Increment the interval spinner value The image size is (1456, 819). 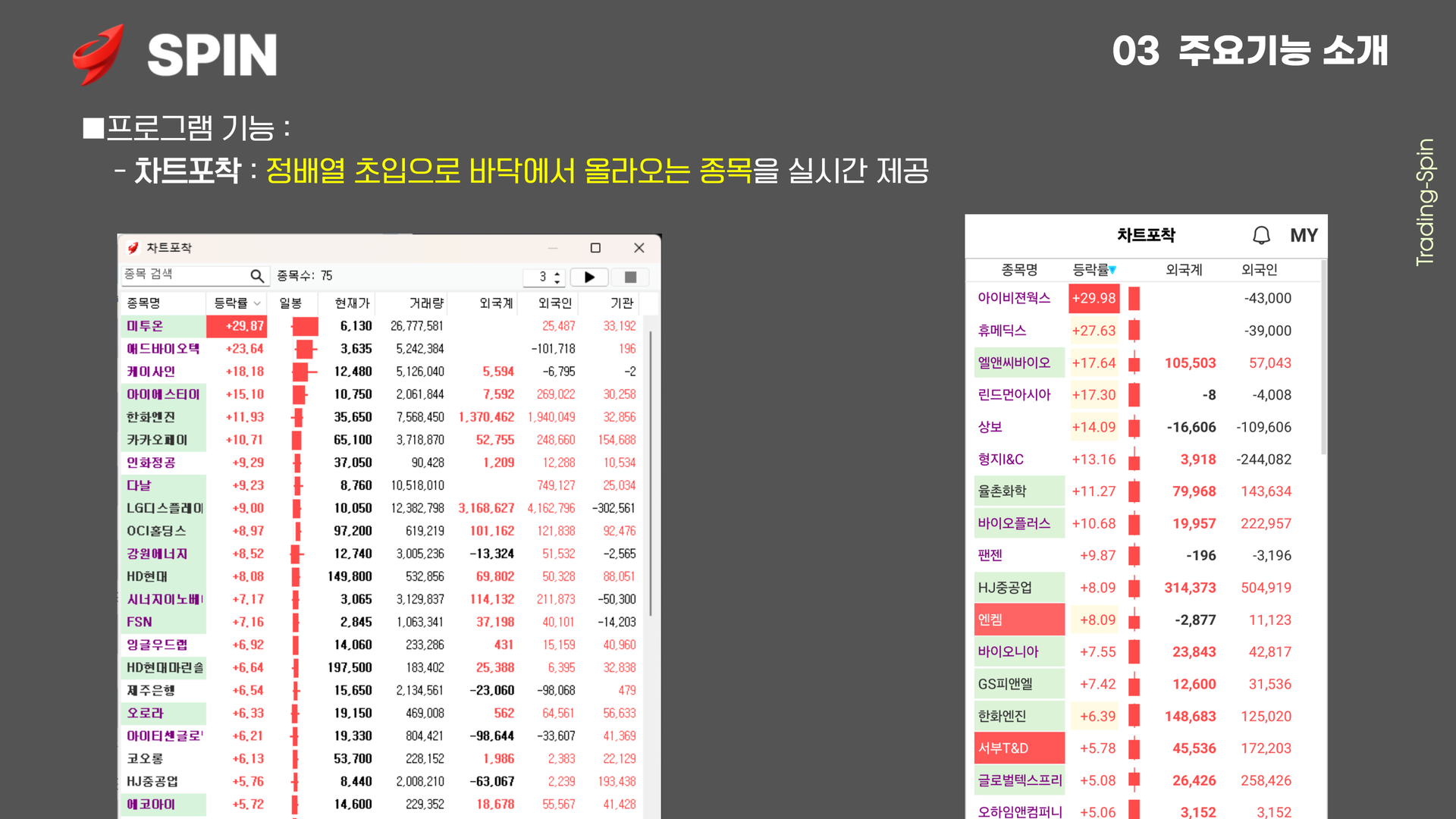point(558,272)
